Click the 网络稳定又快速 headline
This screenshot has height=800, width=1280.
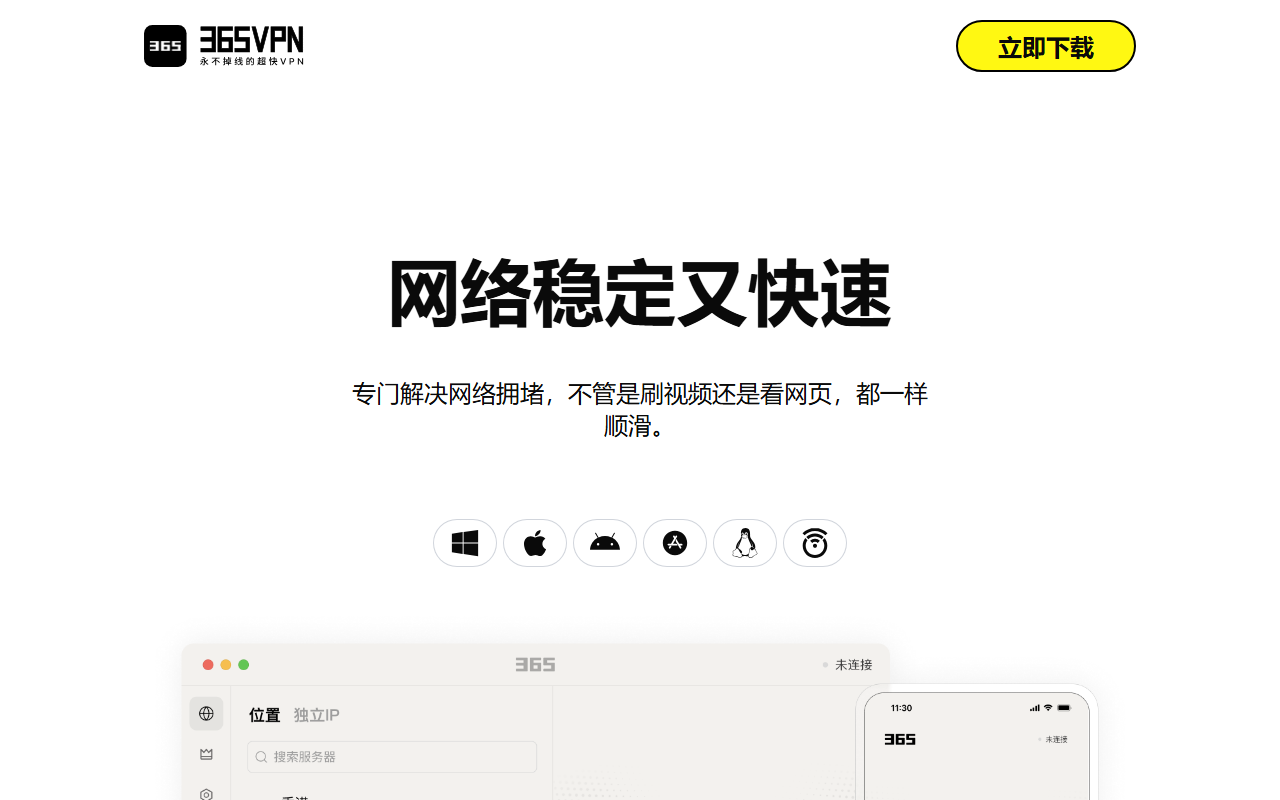(x=640, y=294)
